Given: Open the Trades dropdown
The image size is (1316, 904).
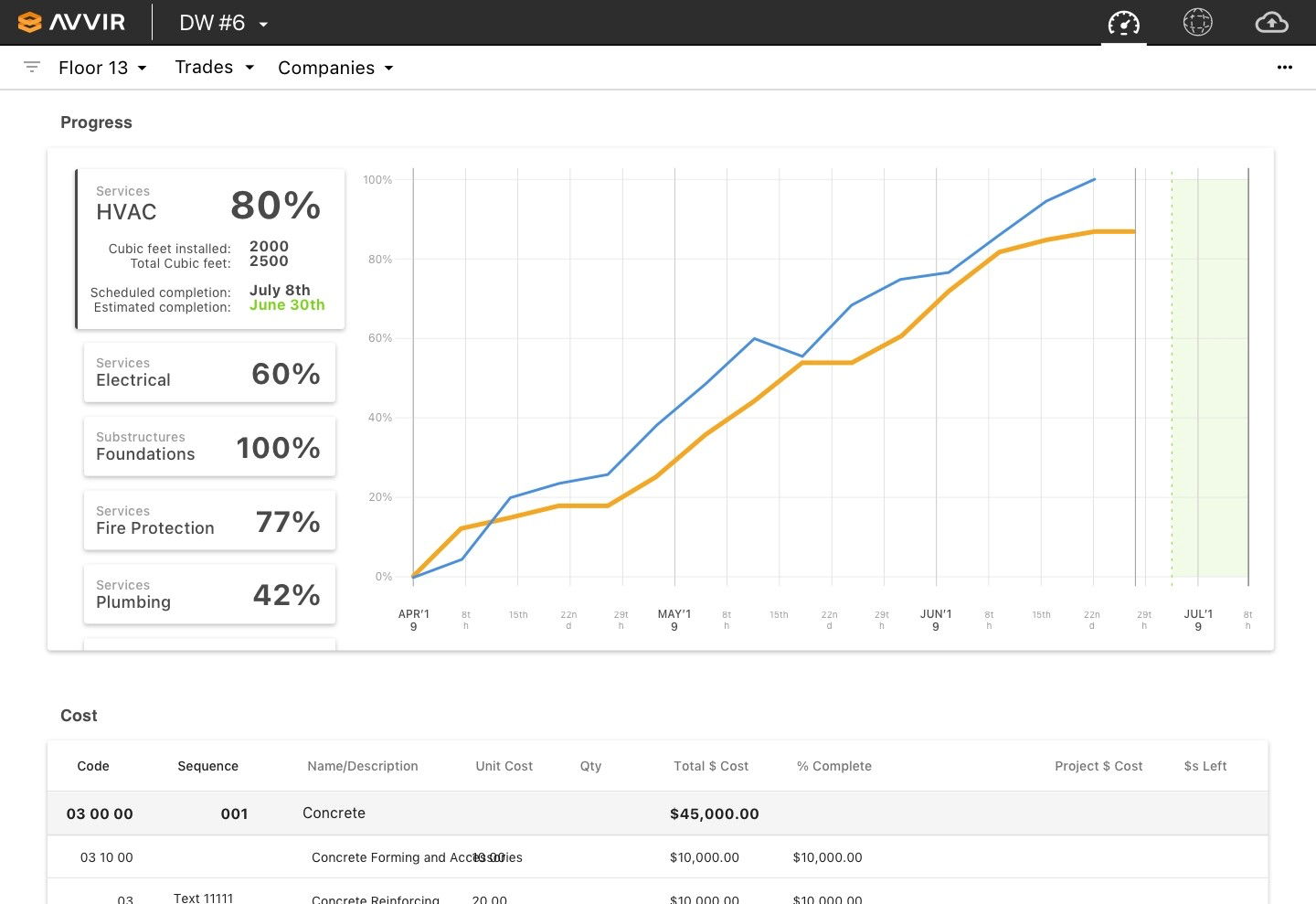Looking at the screenshot, I should [214, 67].
